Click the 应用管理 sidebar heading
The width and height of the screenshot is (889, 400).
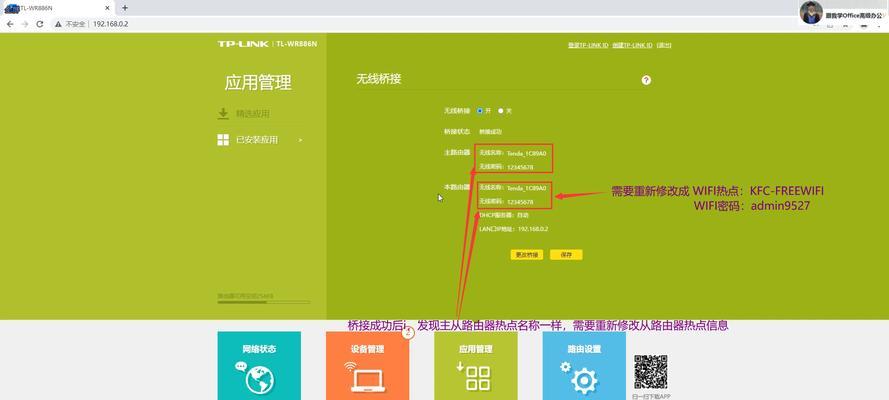pos(258,83)
